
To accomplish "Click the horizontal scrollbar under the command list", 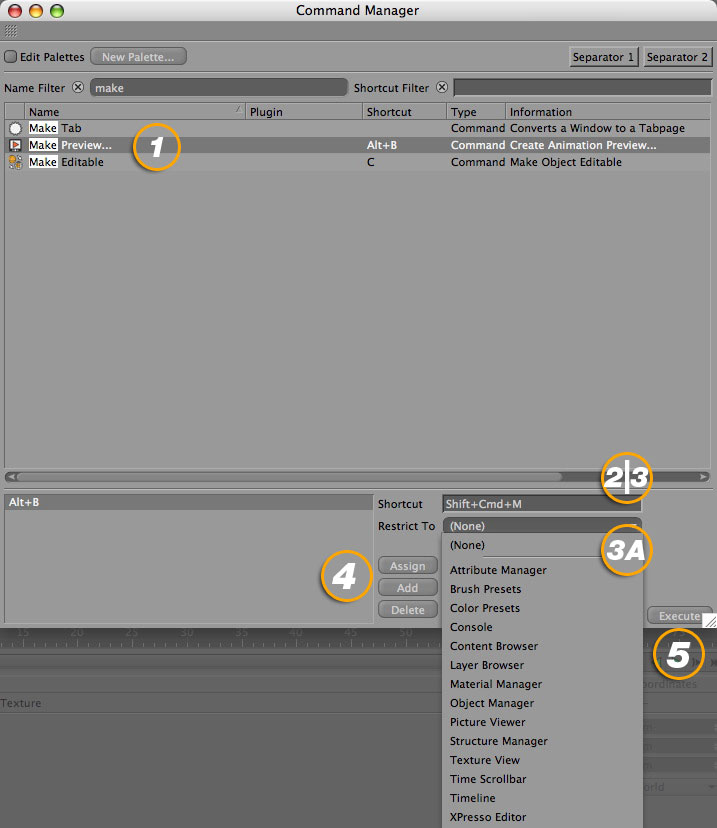I will [x=290, y=477].
